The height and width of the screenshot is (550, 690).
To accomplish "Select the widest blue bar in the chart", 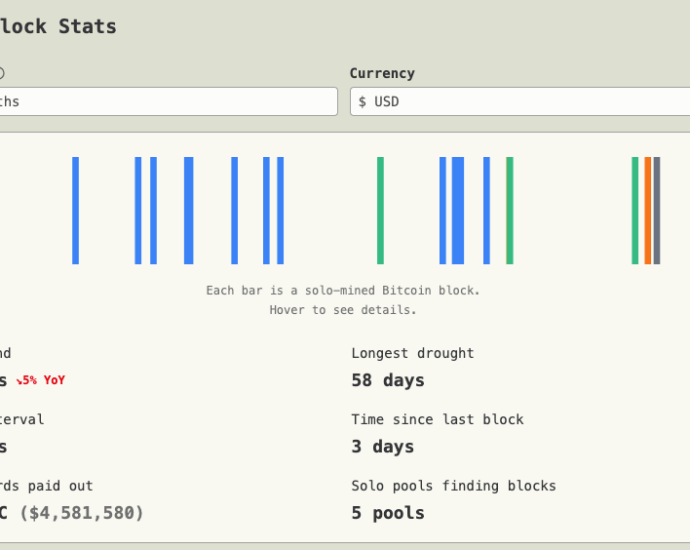I will pyautogui.click(x=458, y=210).
